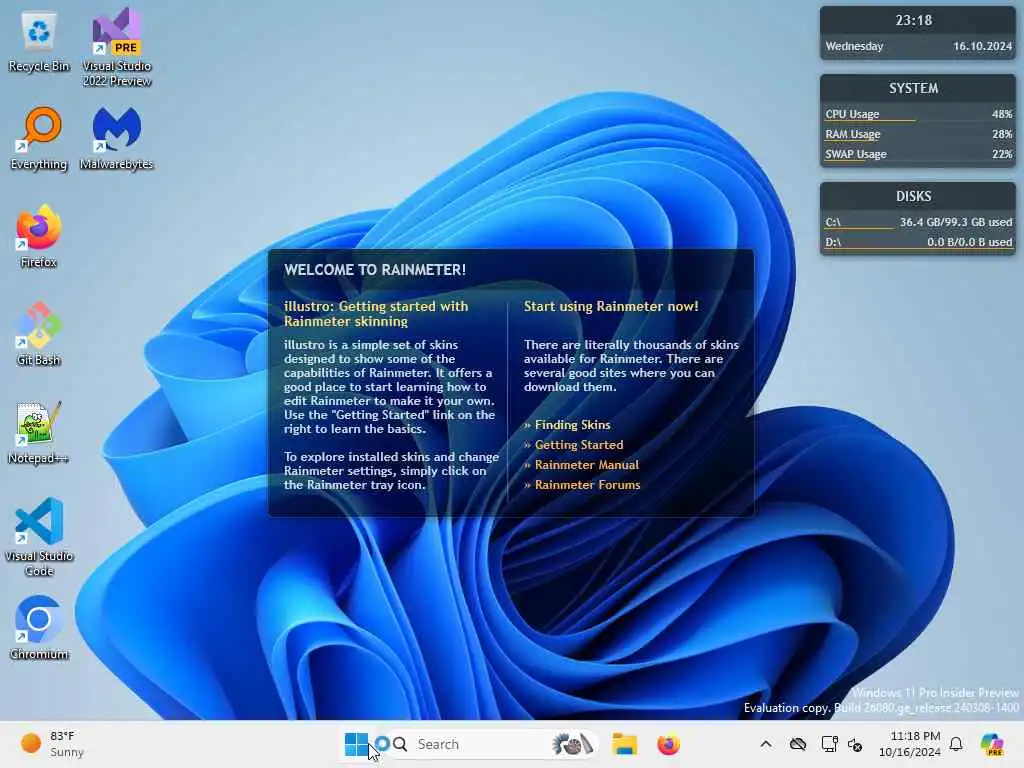
Task: Open the Git Bash desktop icon
Action: click(39, 334)
